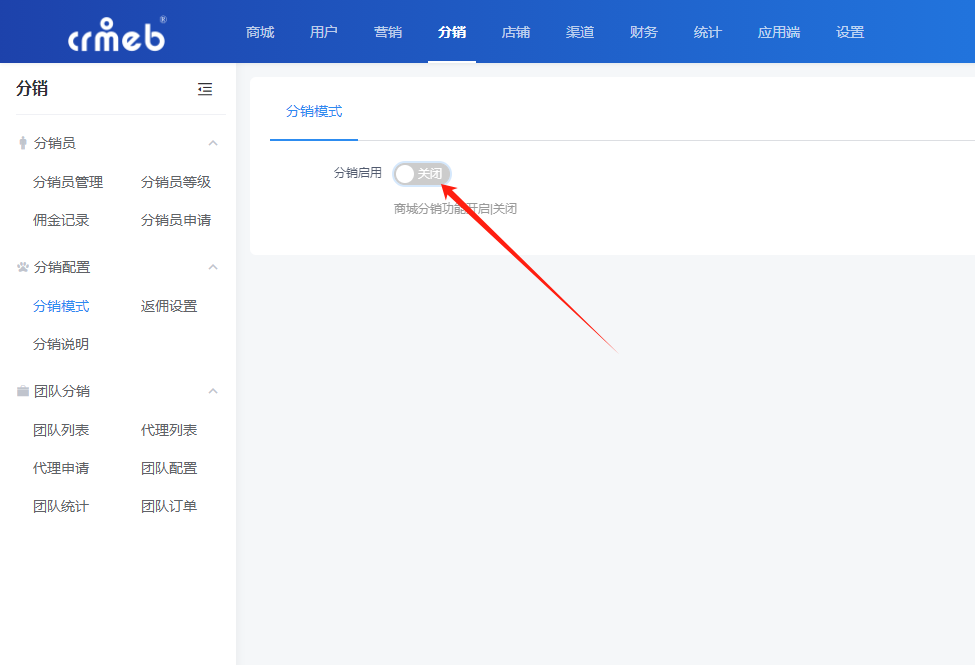Select the 分销模式 tab

(314, 111)
